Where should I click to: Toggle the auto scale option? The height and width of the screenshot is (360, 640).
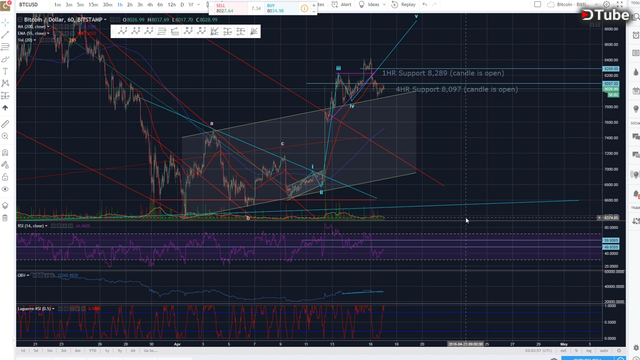pos(604,351)
